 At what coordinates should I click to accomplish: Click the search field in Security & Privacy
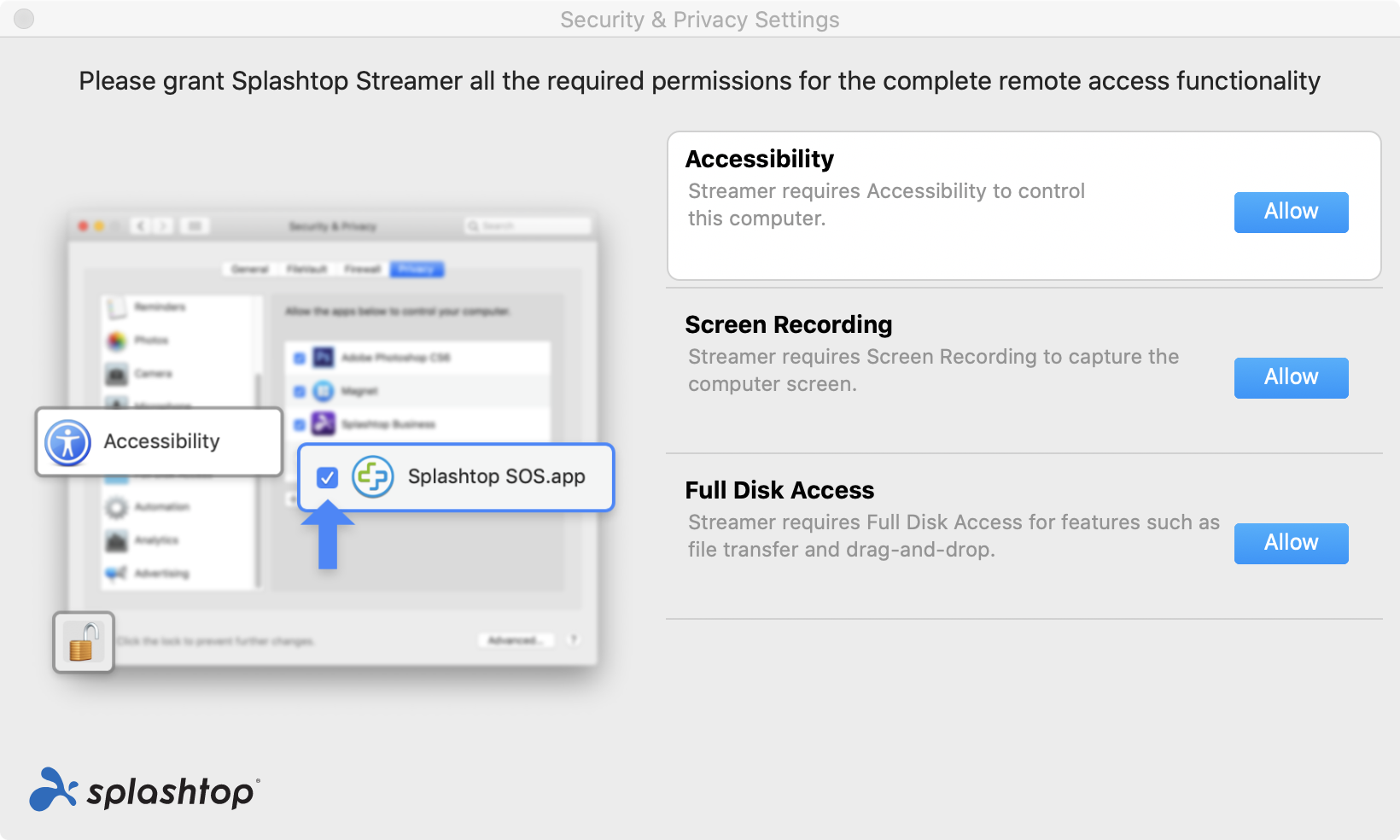tap(525, 225)
